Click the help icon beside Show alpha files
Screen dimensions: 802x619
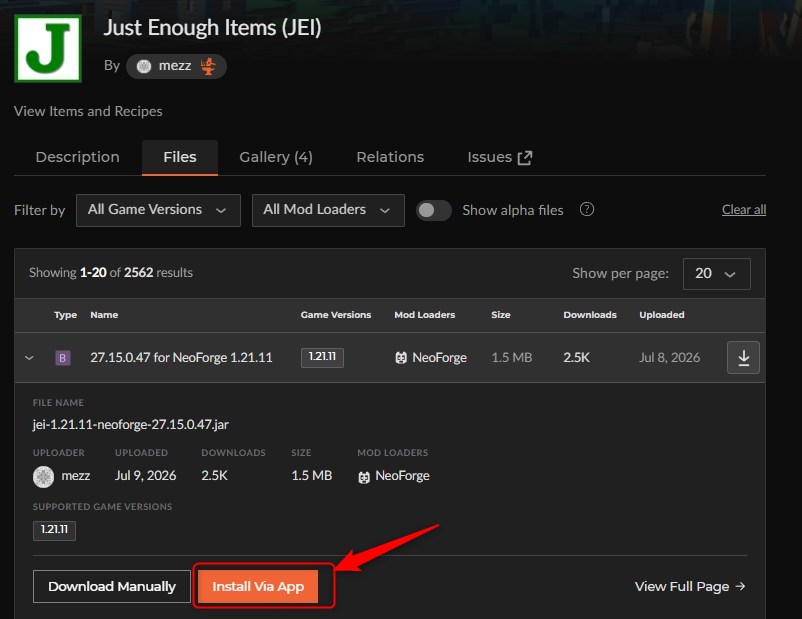coord(587,209)
